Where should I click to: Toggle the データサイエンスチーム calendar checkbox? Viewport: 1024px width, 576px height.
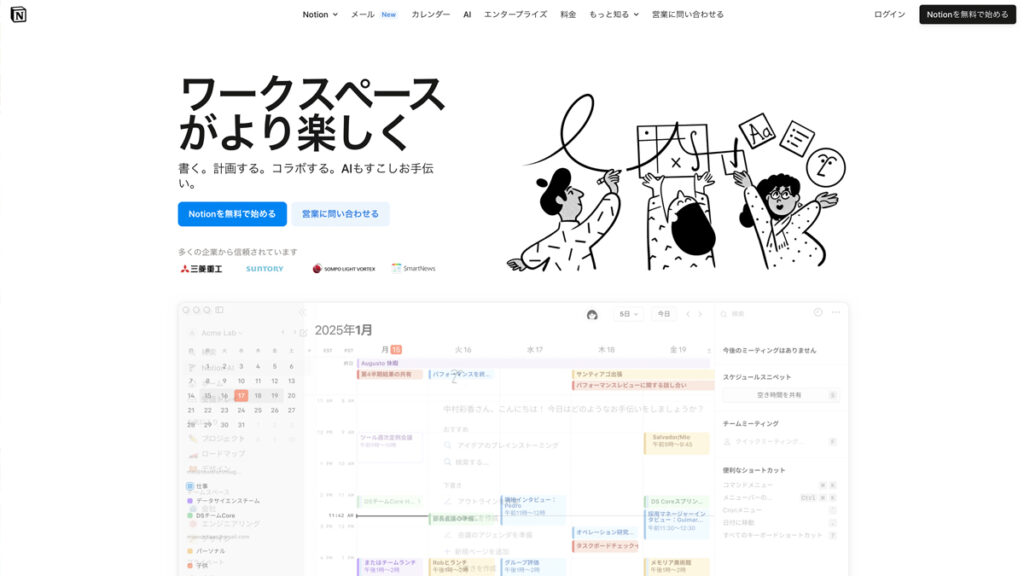click(190, 501)
